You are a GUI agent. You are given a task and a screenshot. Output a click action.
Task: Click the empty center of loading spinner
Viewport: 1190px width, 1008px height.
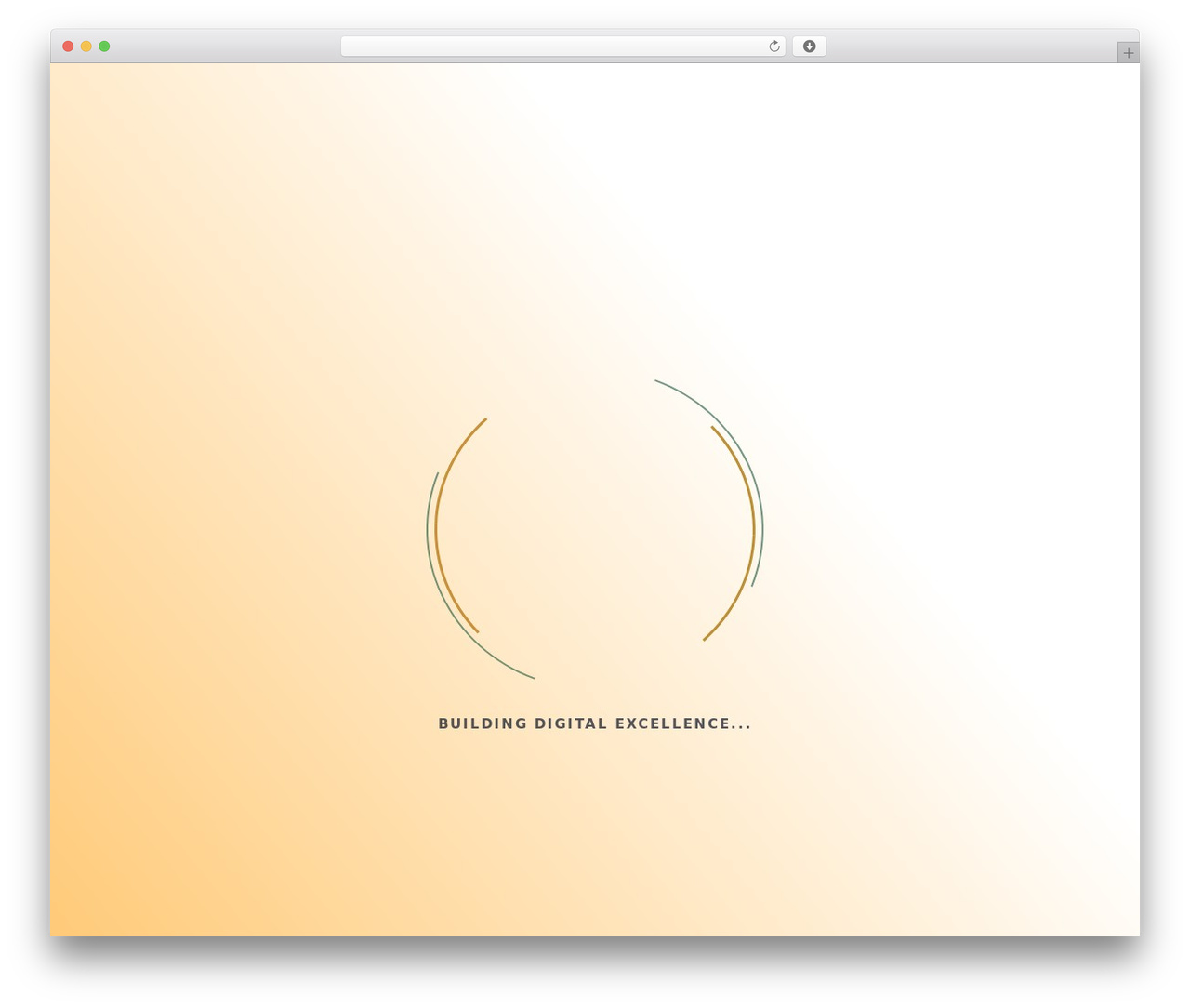pyautogui.click(x=595, y=530)
